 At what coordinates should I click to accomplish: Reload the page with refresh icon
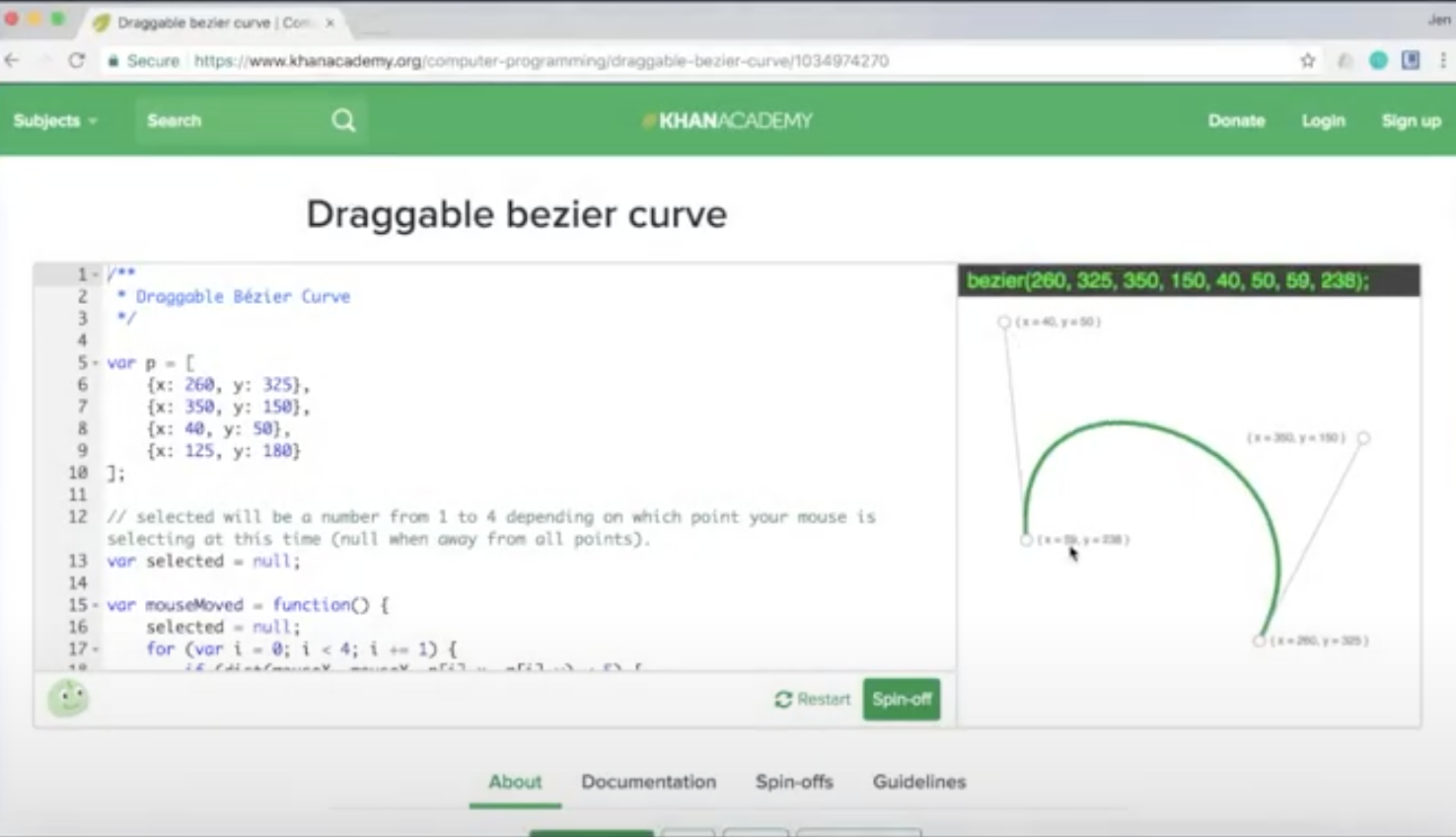(76, 60)
